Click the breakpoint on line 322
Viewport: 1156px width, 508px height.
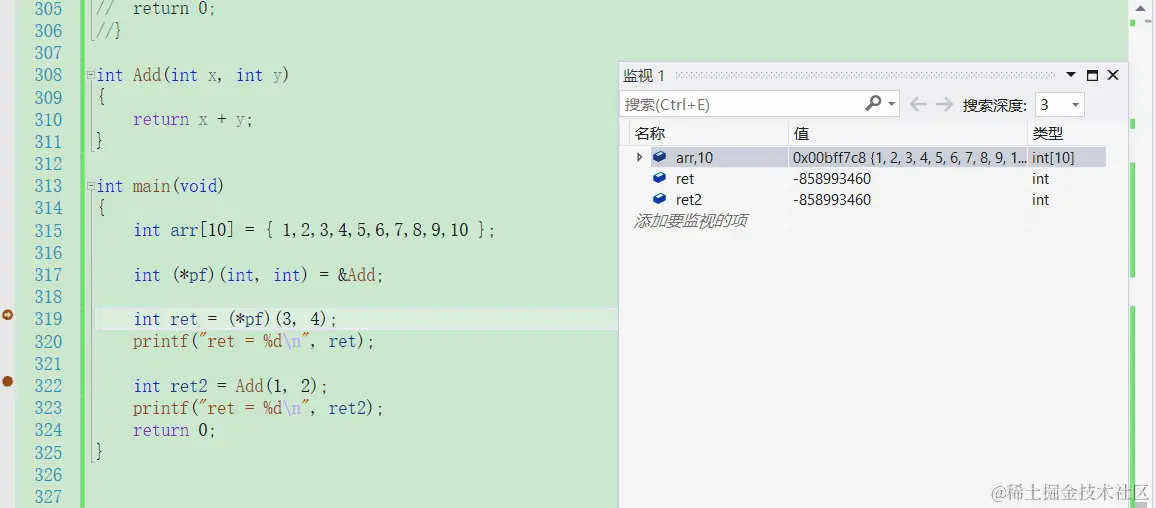point(7,381)
